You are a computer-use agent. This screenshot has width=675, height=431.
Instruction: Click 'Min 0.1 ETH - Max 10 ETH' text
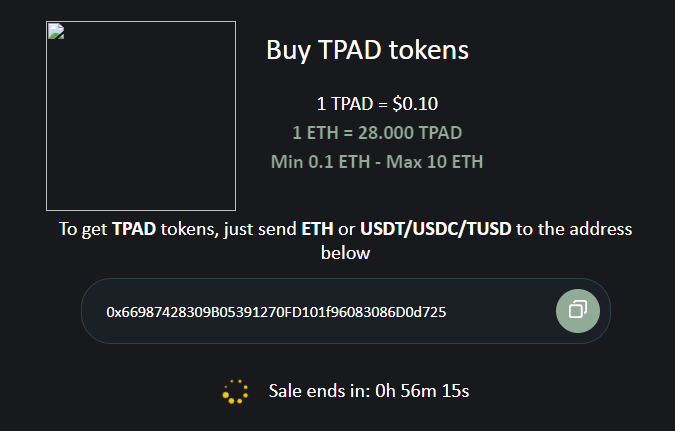click(x=377, y=162)
